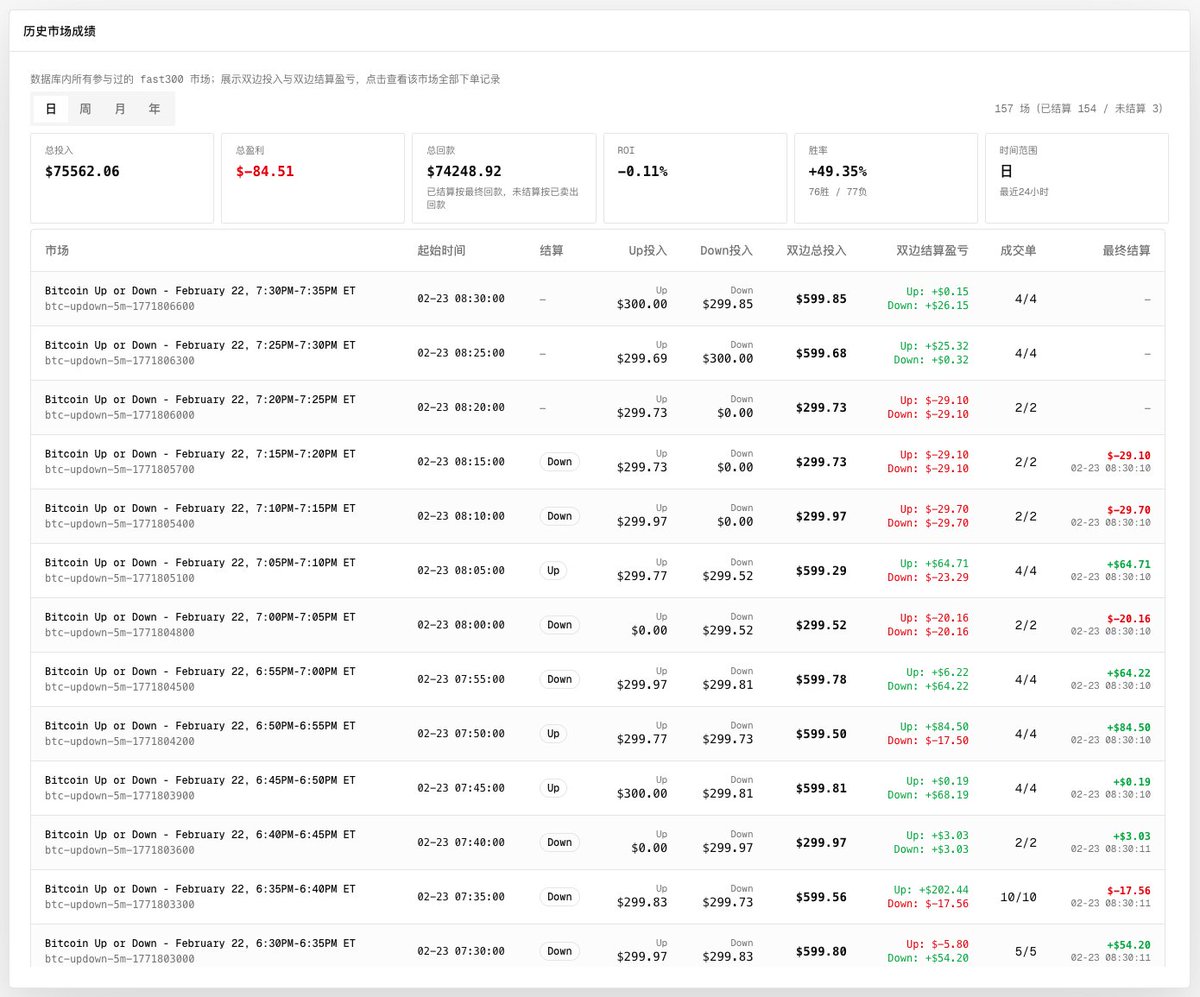Click the 10/10 filled orders cell
The width and height of the screenshot is (1200, 997).
tap(1018, 897)
